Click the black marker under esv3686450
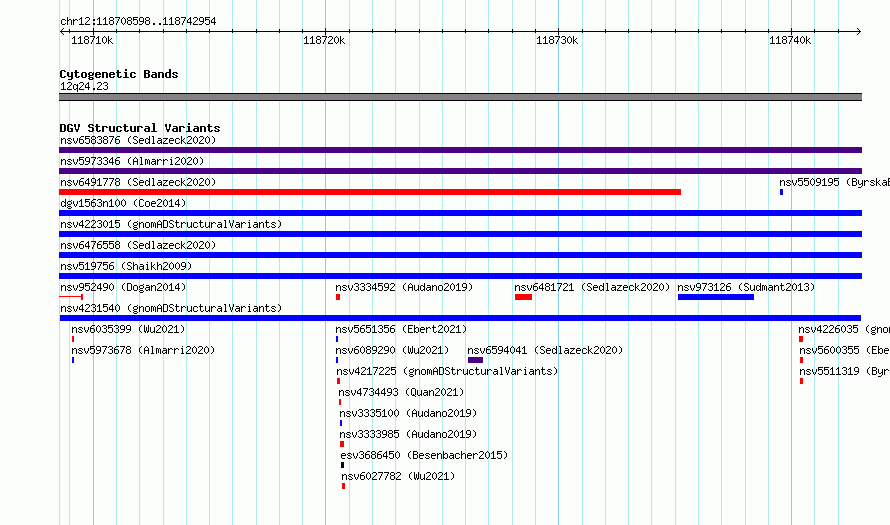Viewport: 890px width, 525px height. pyautogui.click(x=342, y=465)
